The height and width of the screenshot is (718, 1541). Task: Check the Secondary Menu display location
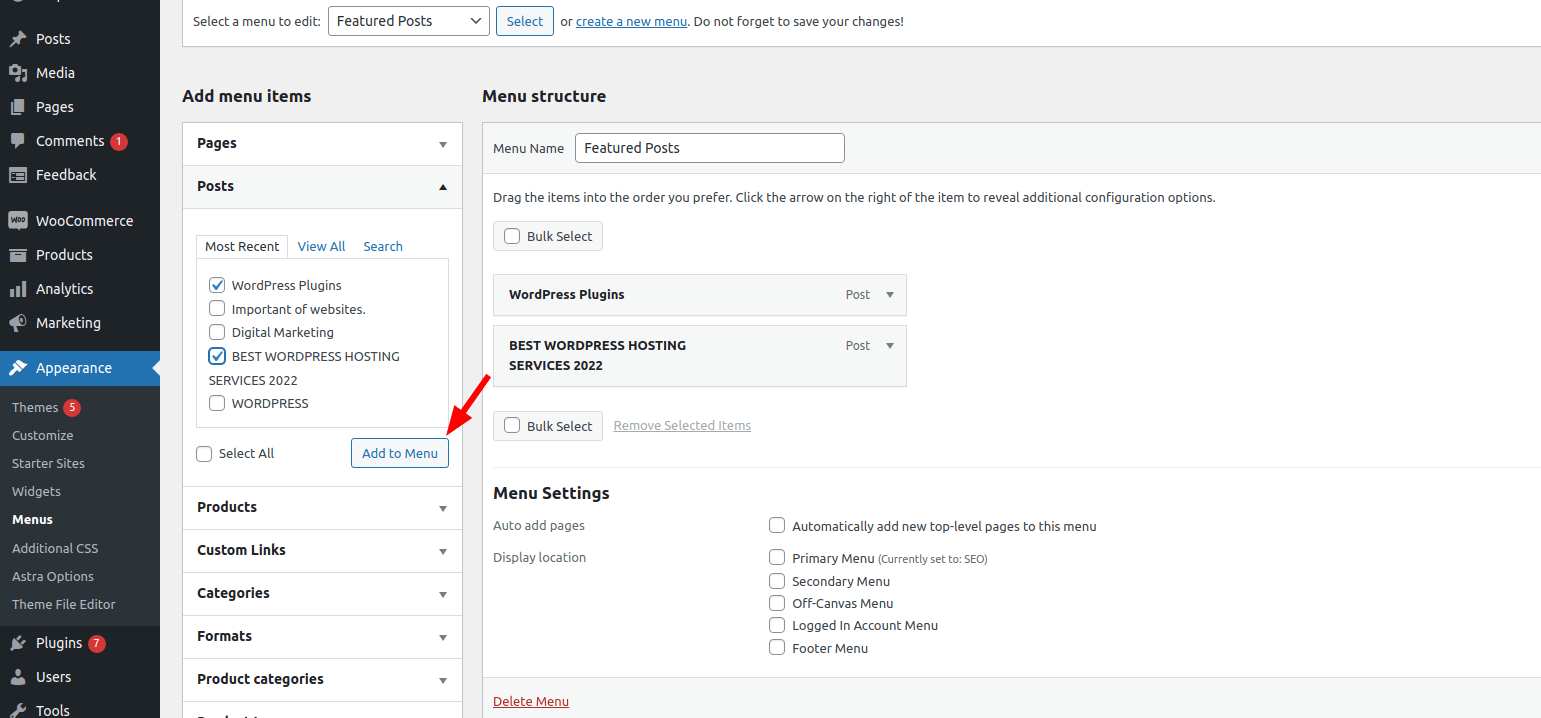click(x=777, y=580)
